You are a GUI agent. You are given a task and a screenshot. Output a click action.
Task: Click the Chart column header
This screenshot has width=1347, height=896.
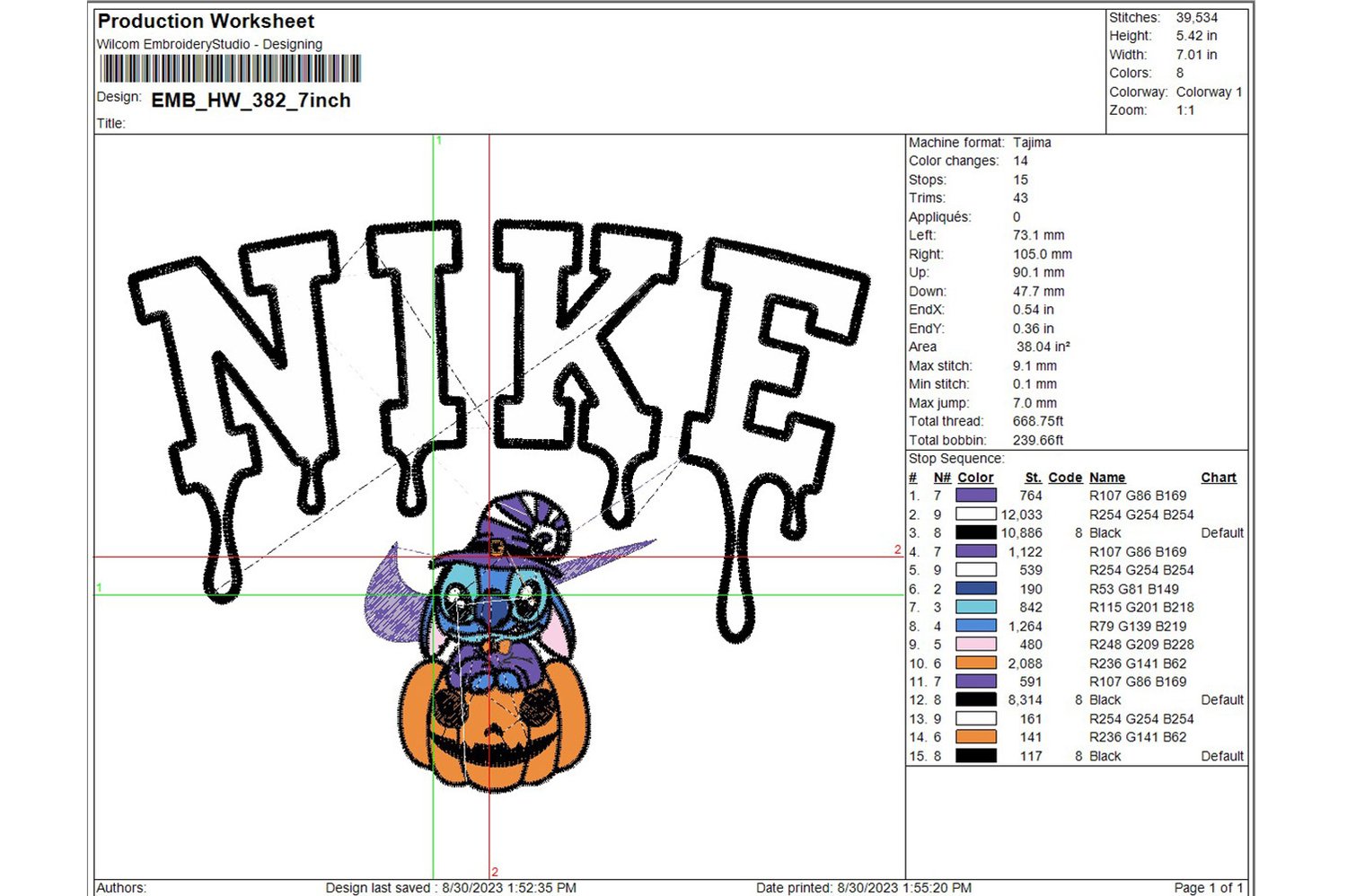(1219, 478)
